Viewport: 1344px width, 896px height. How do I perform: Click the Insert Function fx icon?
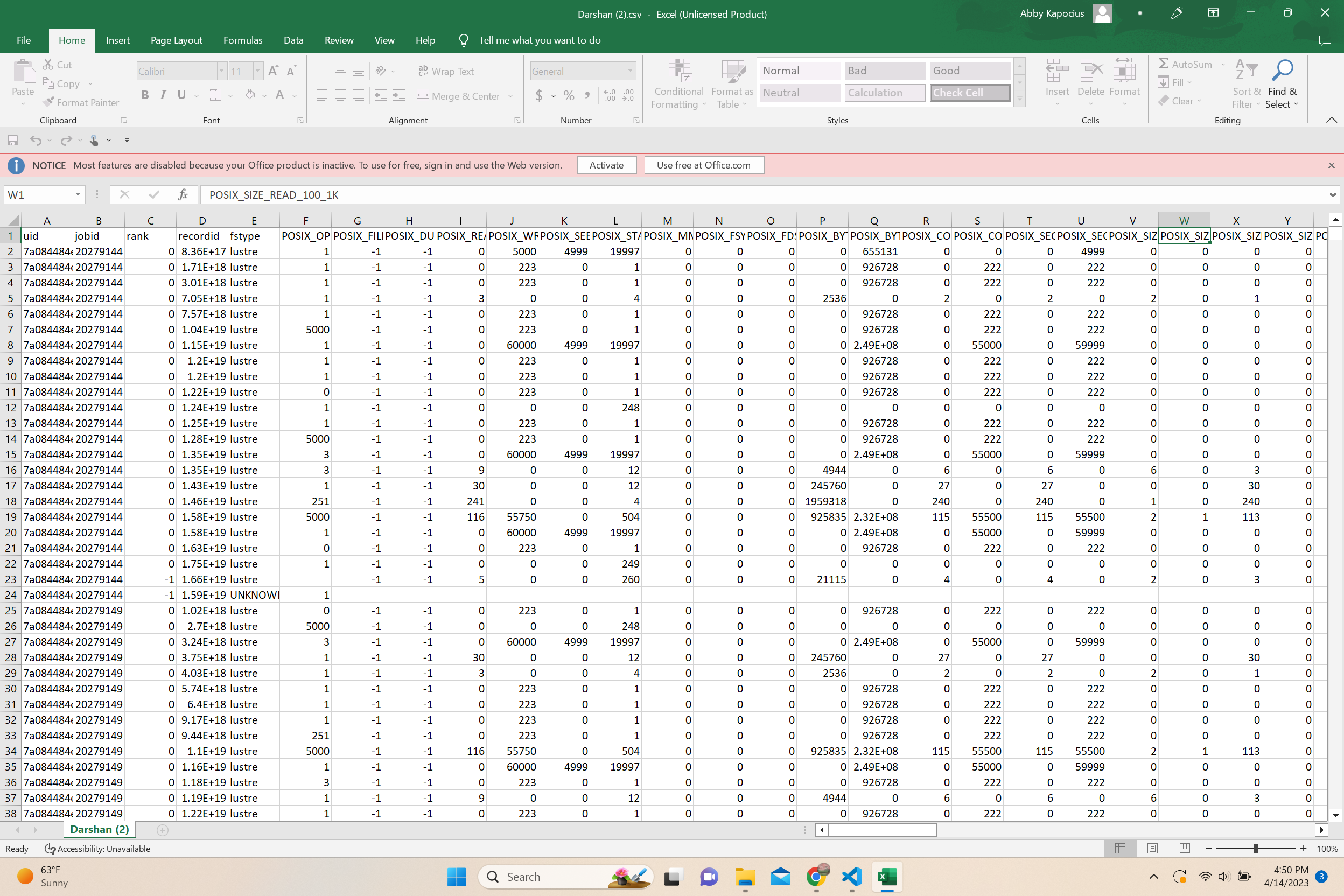183,195
